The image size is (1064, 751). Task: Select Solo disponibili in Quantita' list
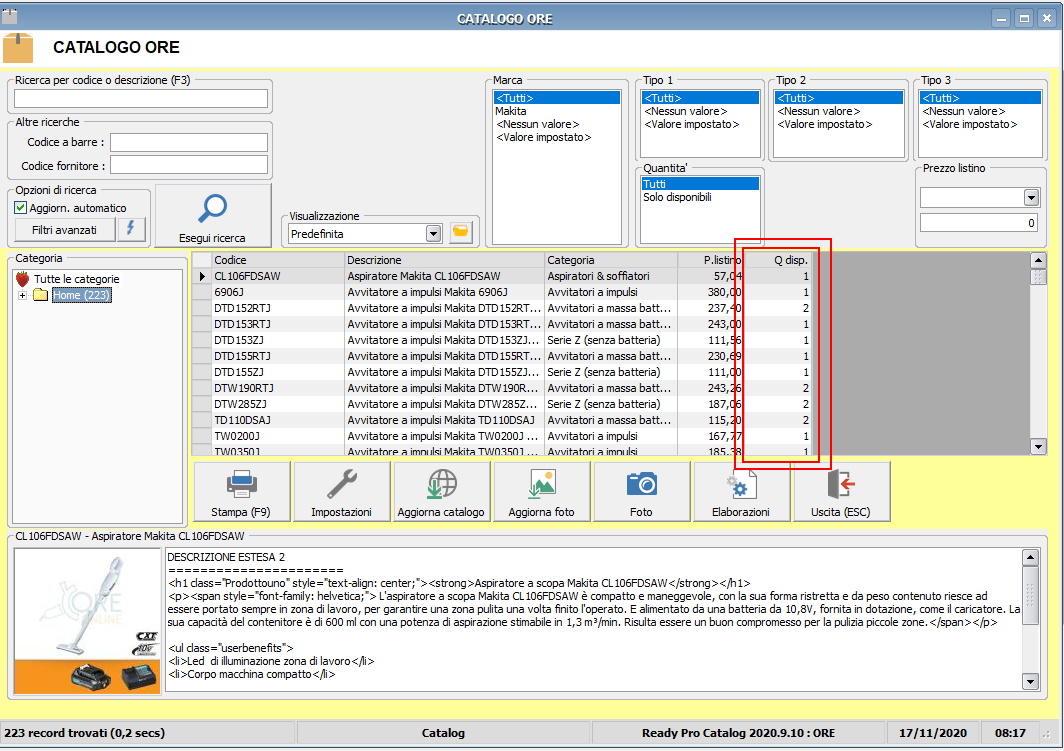point(677,197)
